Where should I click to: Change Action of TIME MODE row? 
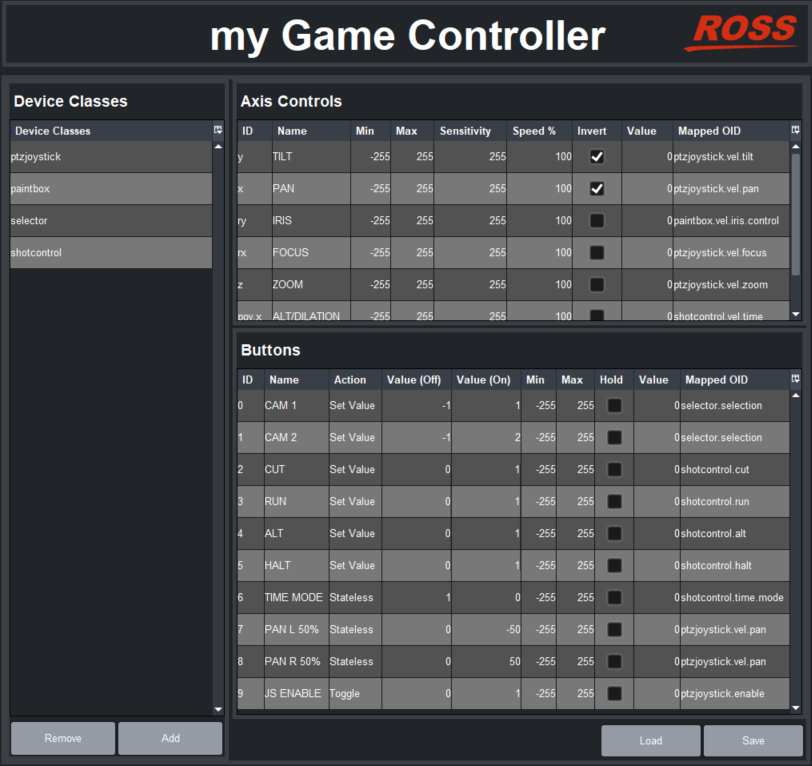pos(355,597)
